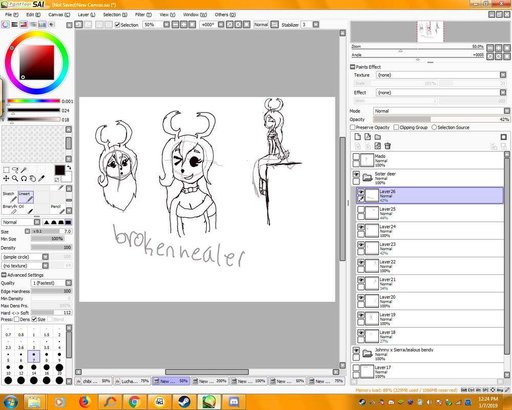Set layer as Selection Source
The image size is (512, 410).
pos(434,127)
